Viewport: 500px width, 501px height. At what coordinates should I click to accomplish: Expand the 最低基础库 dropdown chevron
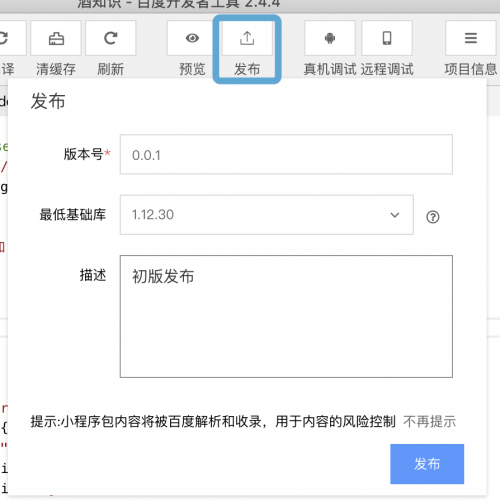point(395,215)
